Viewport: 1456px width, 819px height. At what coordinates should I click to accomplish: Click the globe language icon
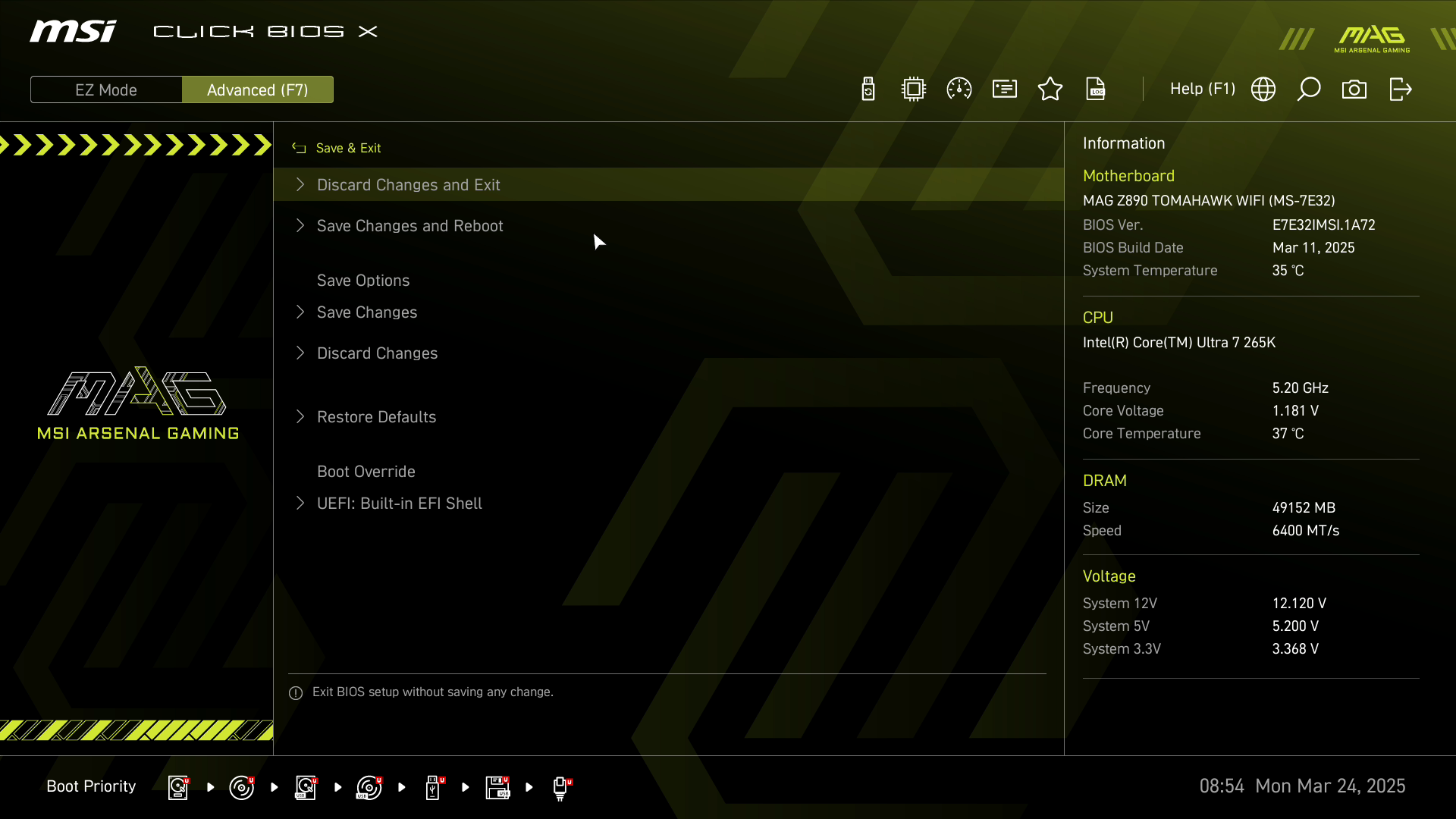1263,89
